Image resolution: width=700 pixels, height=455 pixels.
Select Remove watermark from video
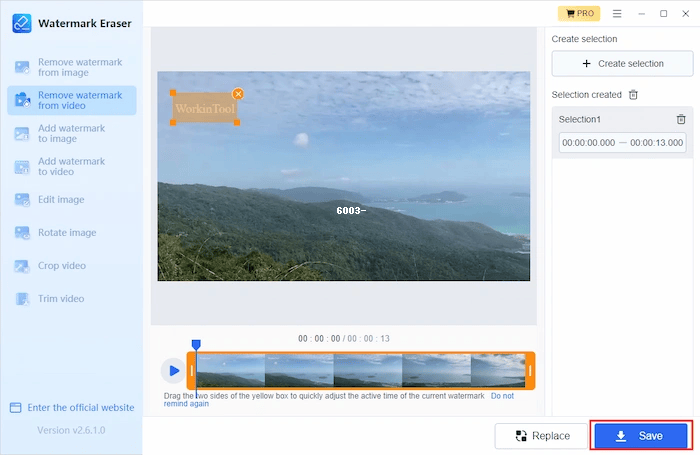[71, 100]
